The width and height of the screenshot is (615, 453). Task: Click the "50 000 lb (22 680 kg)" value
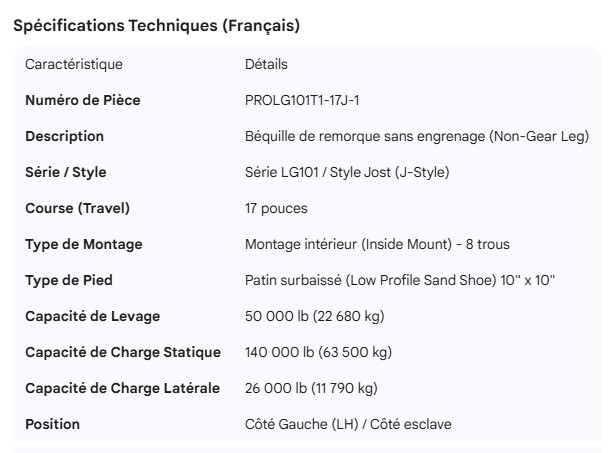314,316
